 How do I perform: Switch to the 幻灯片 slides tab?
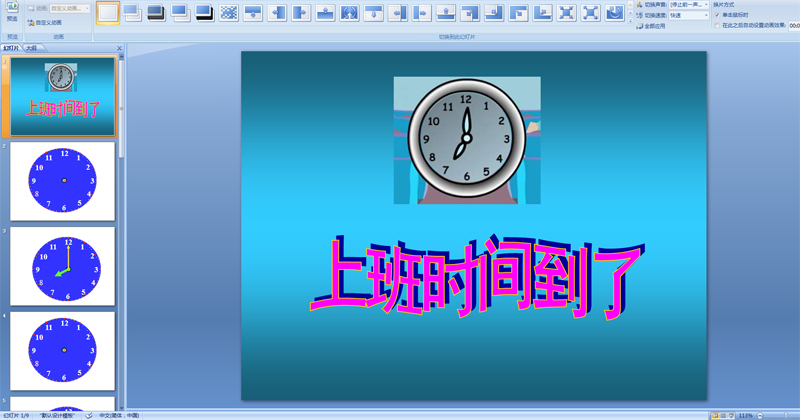coord(11,48)
